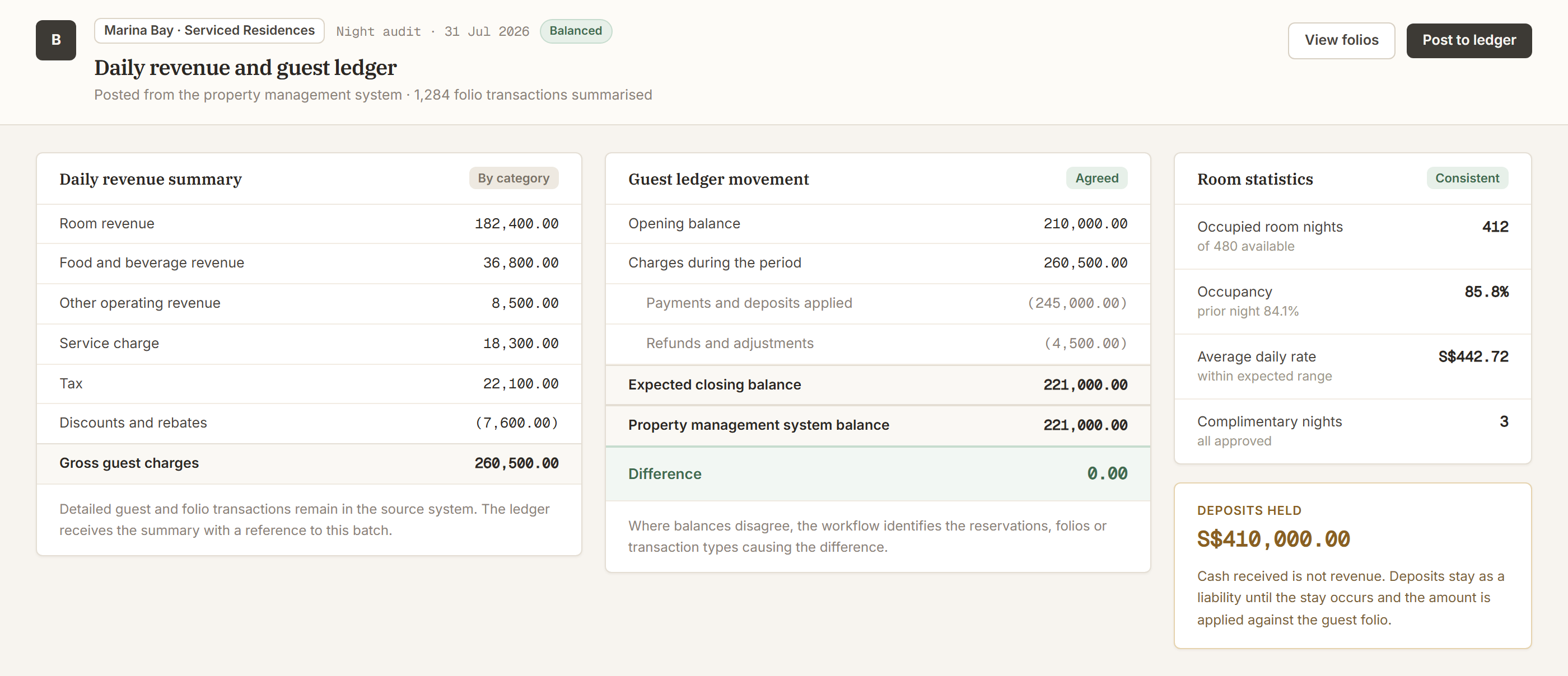Select Gross guest charges total label
Screen dimensions: 1568x676
coord(129,463)
